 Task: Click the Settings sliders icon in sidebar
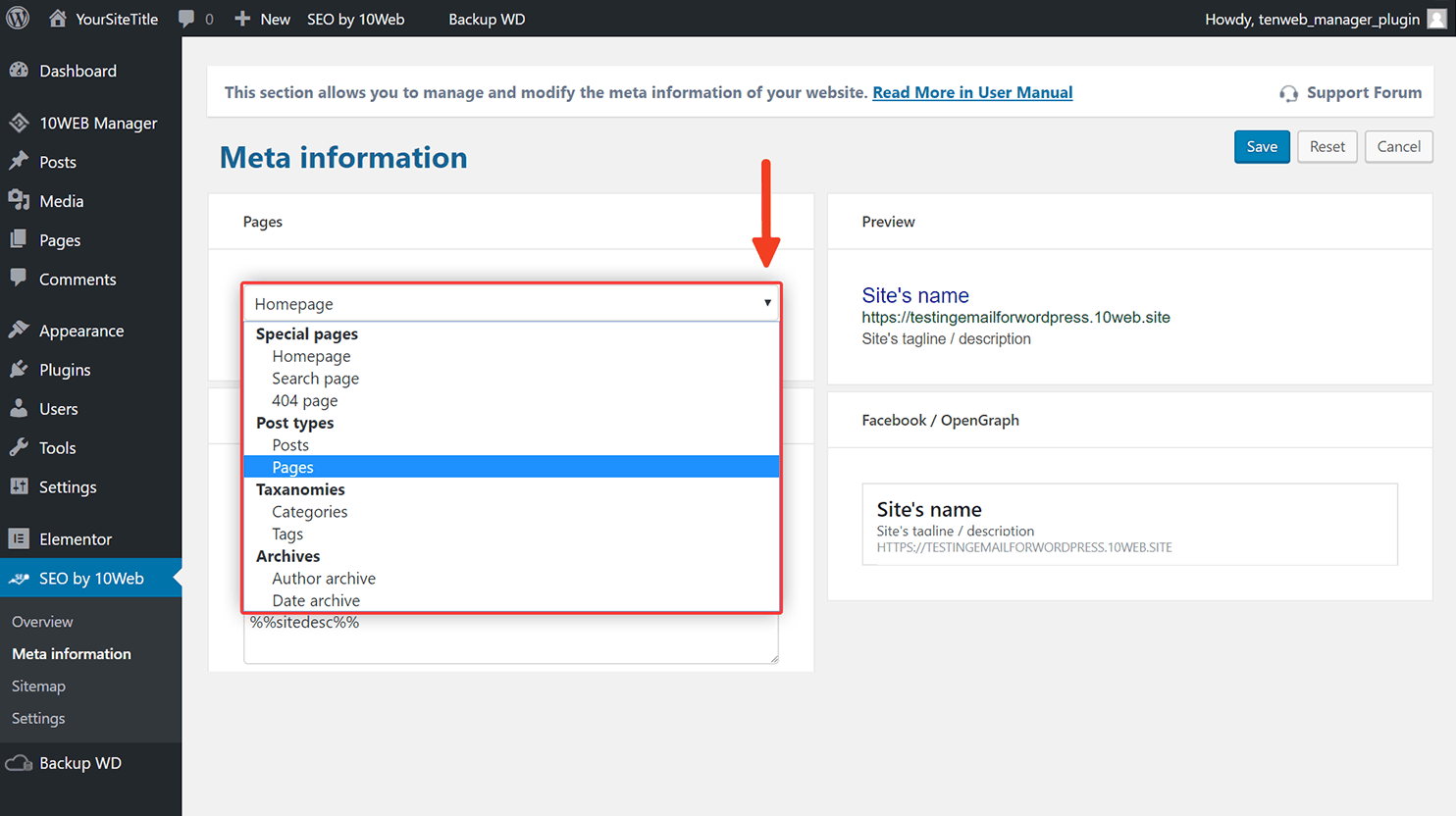tap(19, 486)
